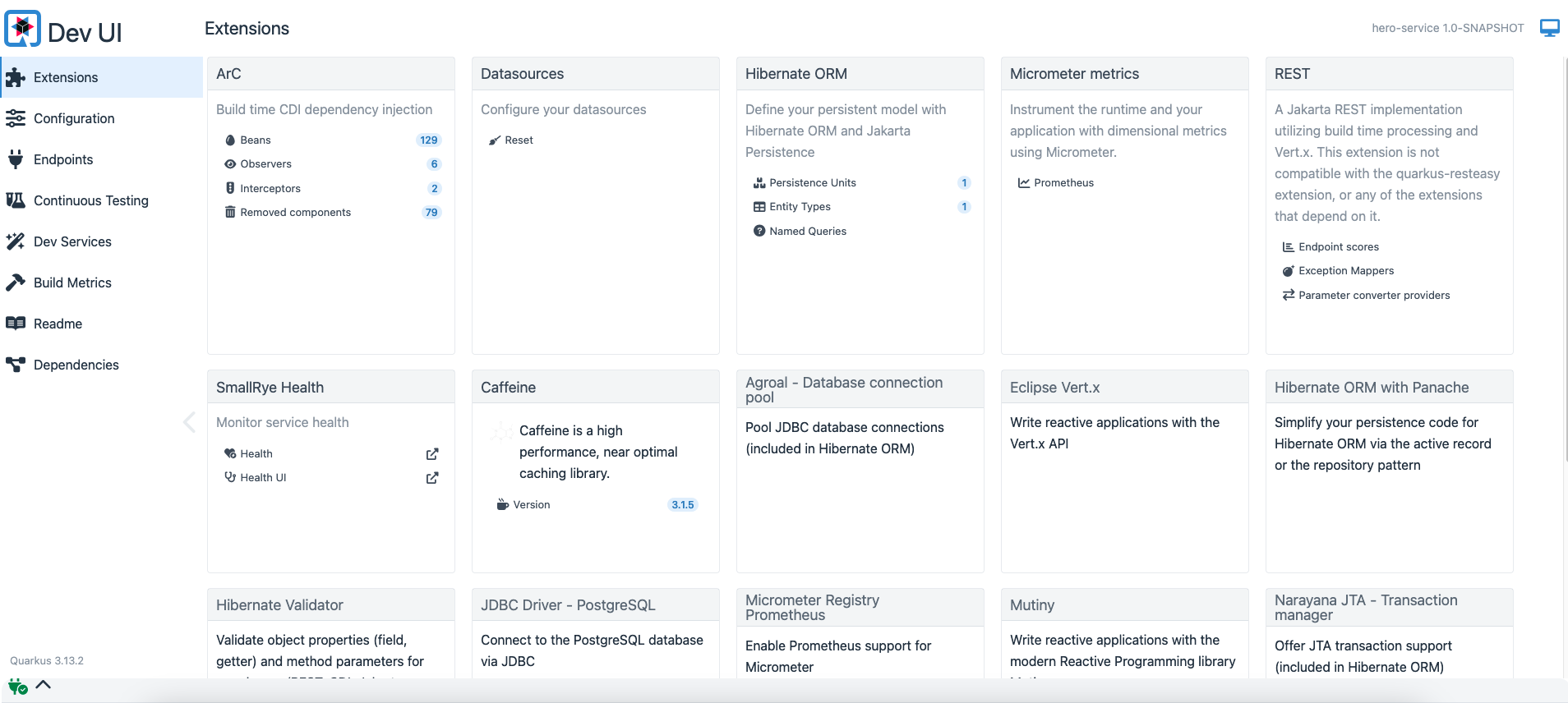Open the Beans link in ArC
This screenshot has height=703, width=1568.
point(256,140)
